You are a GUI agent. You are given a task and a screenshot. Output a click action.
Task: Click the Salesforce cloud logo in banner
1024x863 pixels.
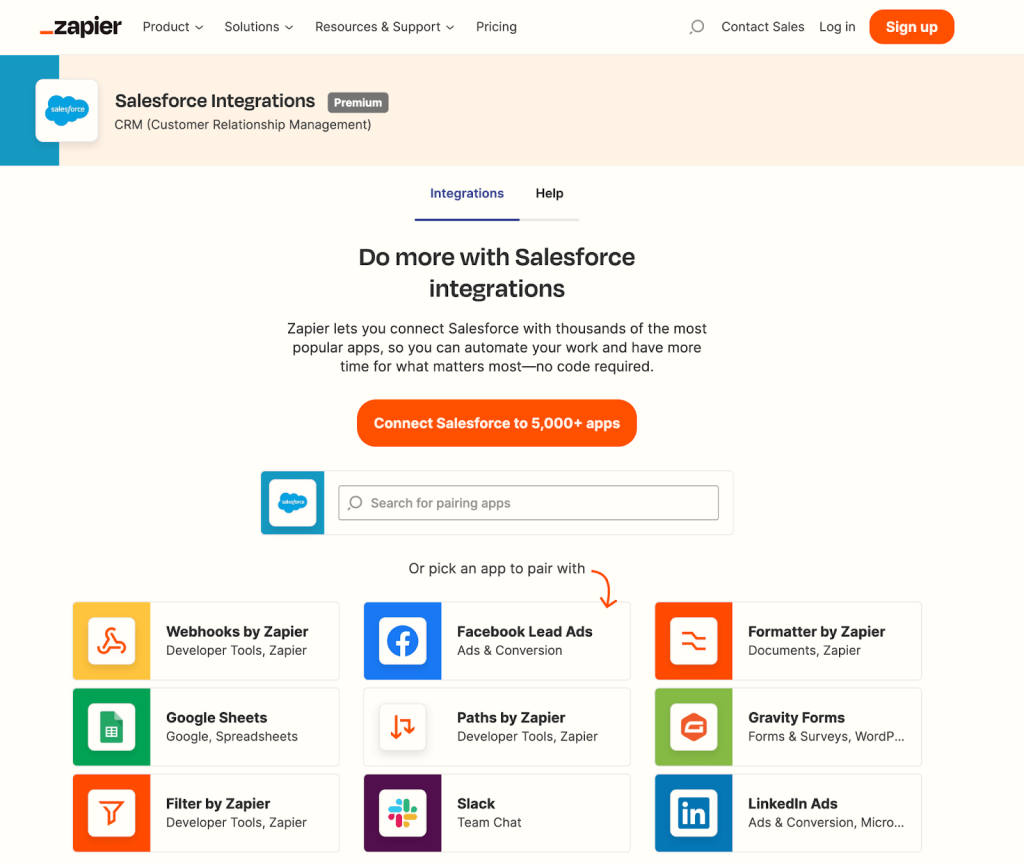point(67,110)
